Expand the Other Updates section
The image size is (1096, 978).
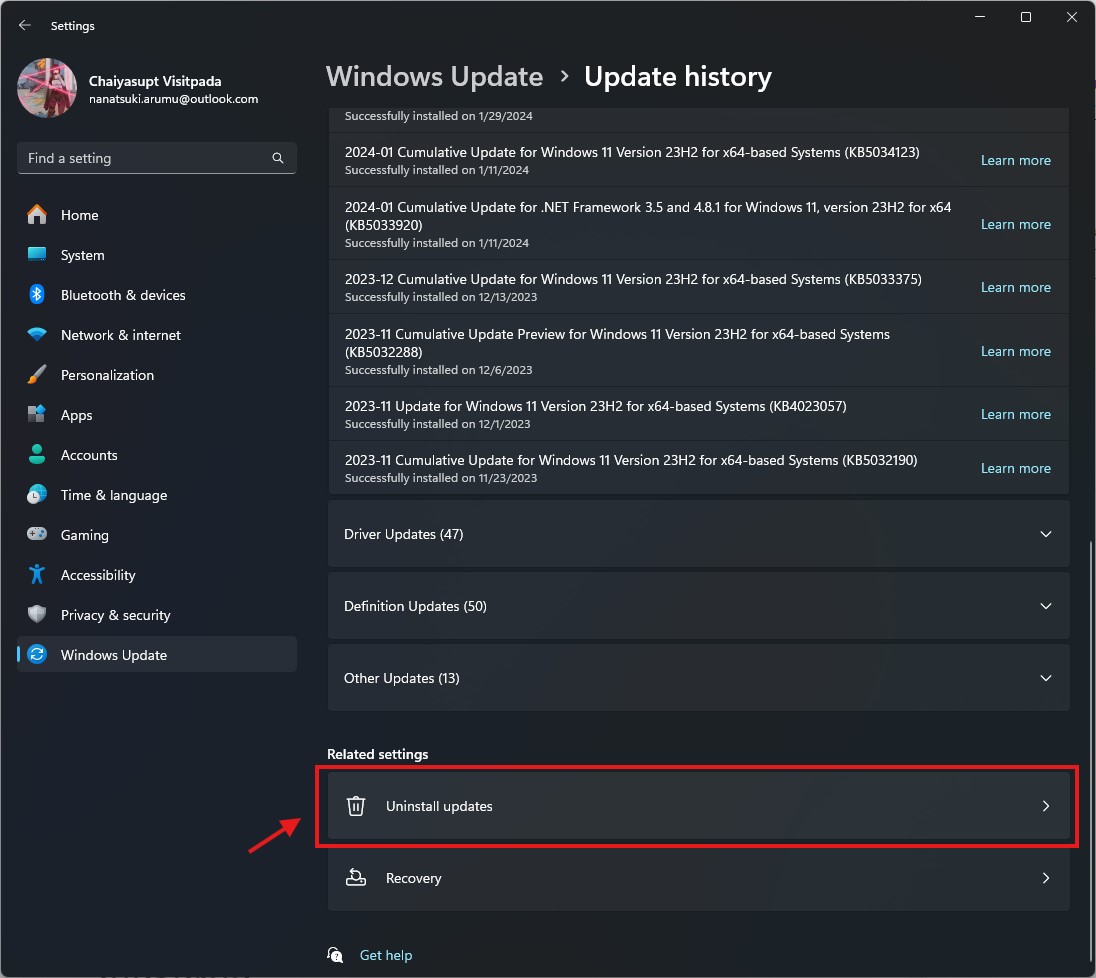698,678
